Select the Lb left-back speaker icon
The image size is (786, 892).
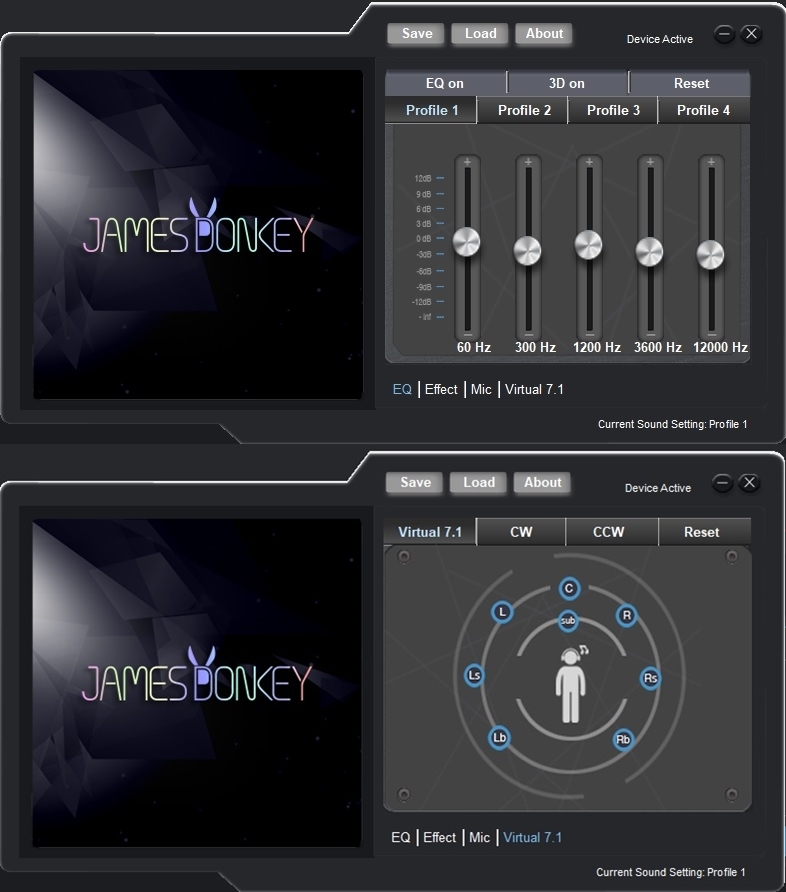(x=499, y=738)
